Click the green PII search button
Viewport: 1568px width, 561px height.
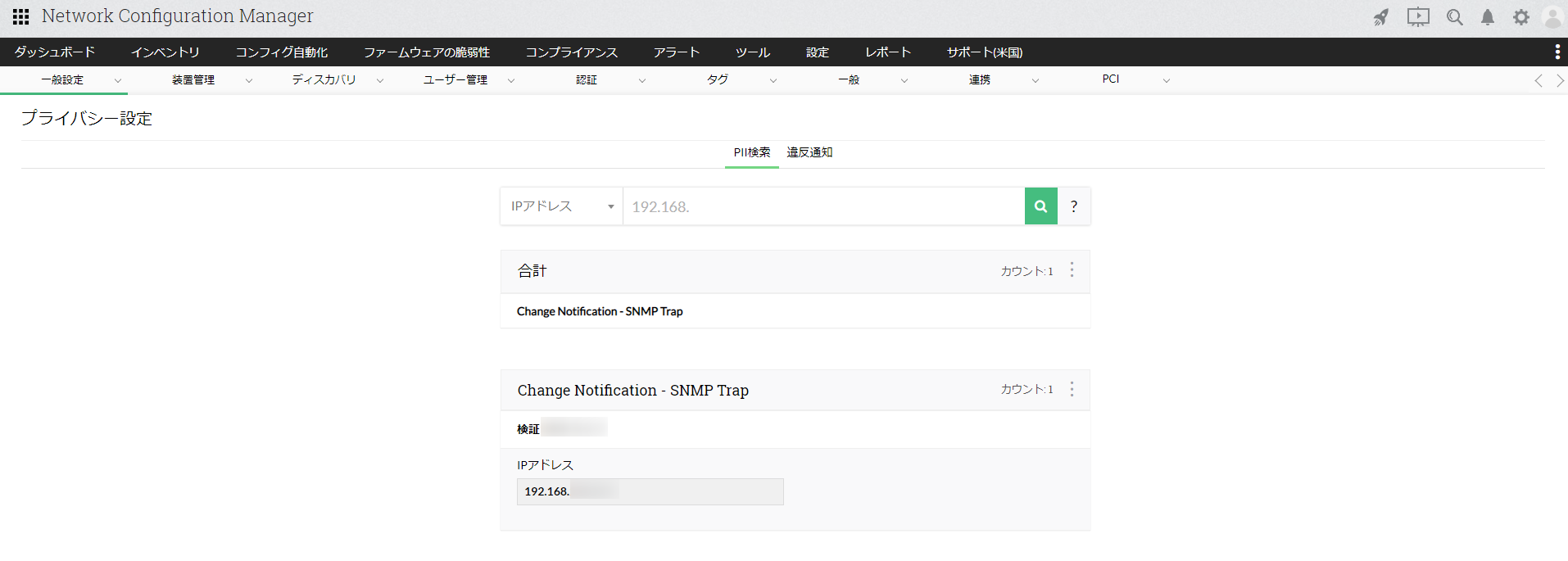tap(1040, 206)
